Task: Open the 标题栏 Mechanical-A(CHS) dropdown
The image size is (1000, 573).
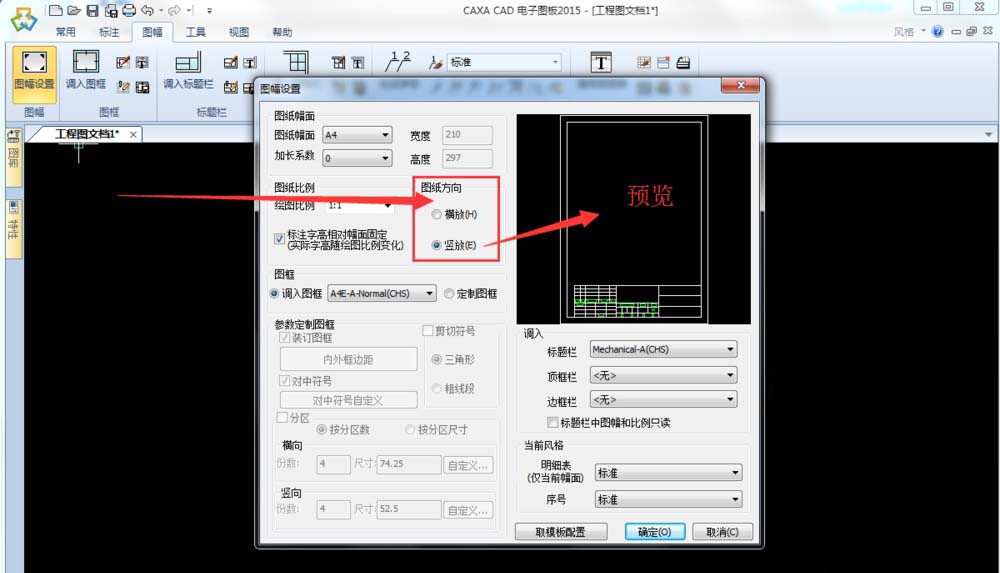Action: (663, 350)
